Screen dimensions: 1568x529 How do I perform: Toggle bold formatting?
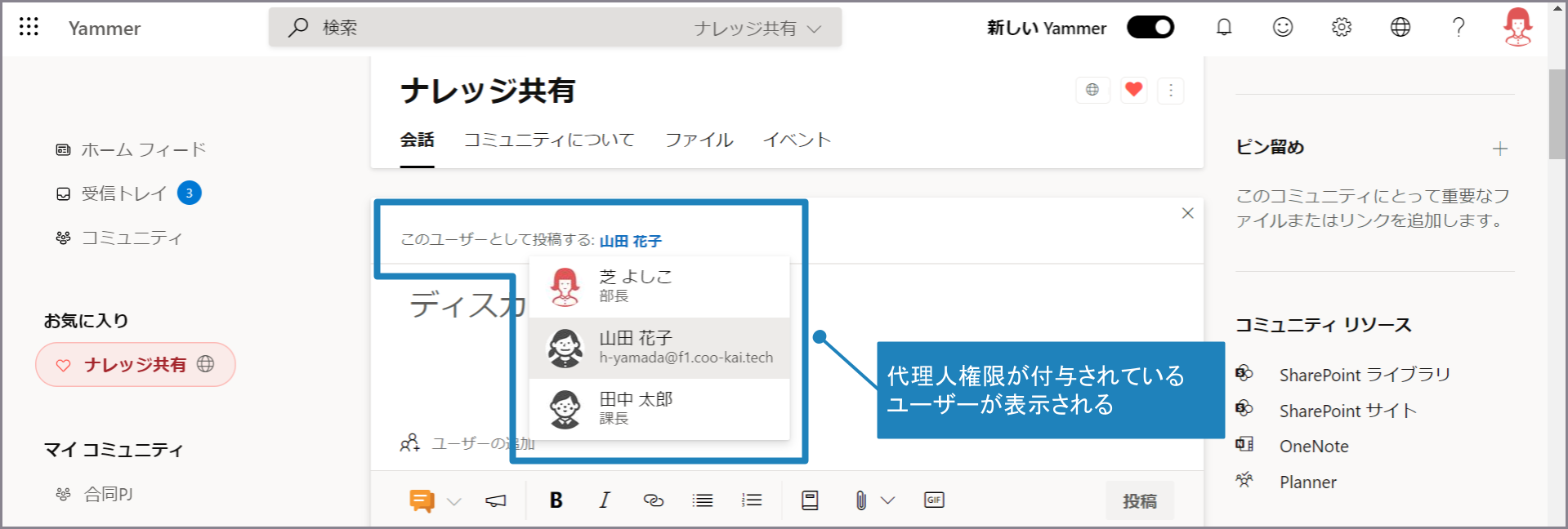click(x=556, y=500)
